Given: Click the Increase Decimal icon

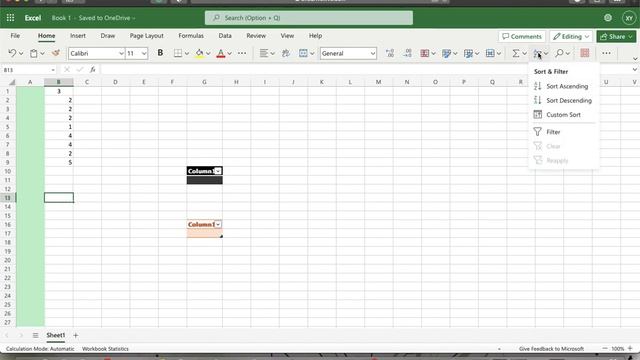Looking at the screenshot, I should (390, 53).
